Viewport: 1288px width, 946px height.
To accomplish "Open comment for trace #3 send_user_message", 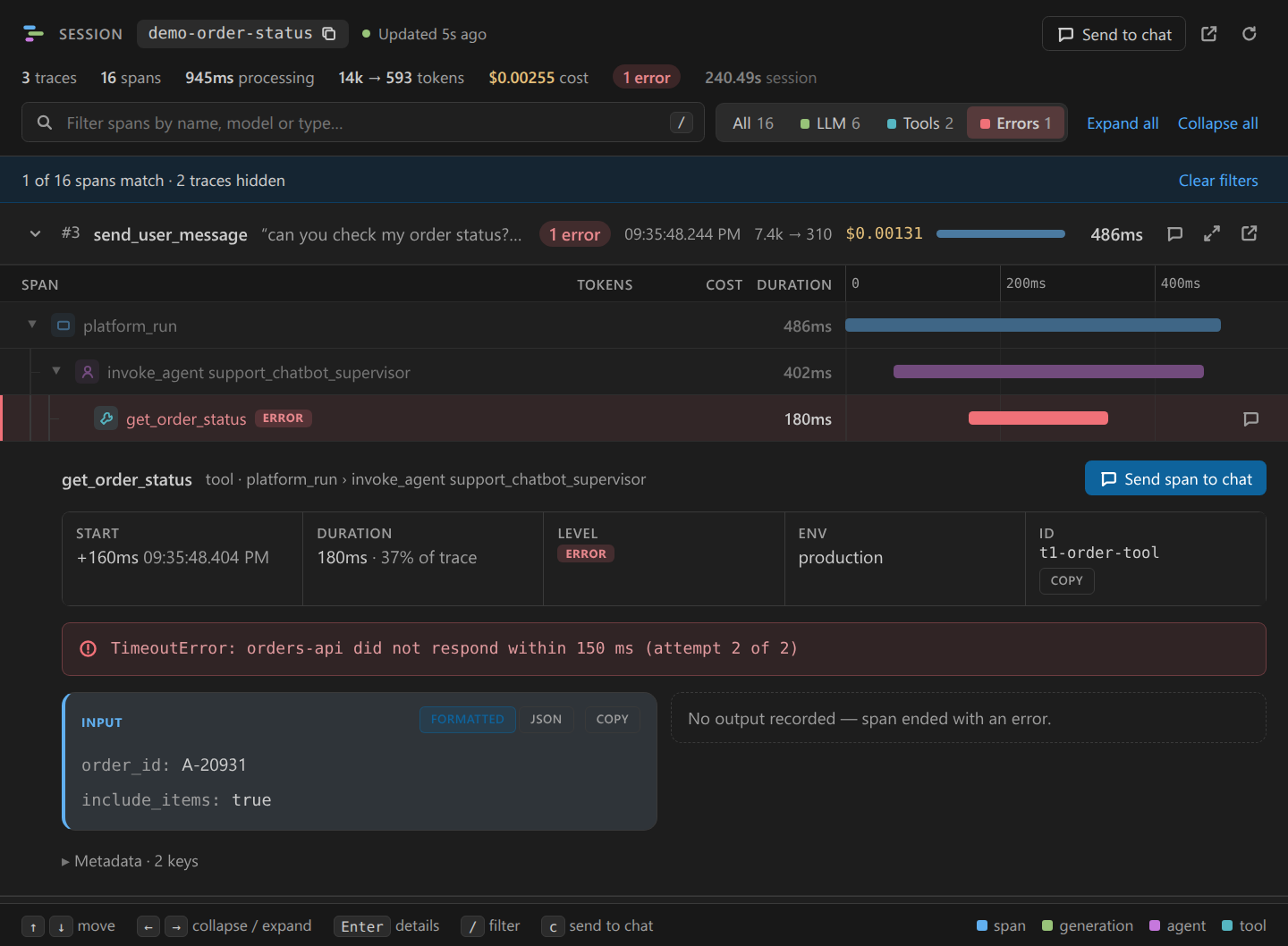I will pos(1175,234).
